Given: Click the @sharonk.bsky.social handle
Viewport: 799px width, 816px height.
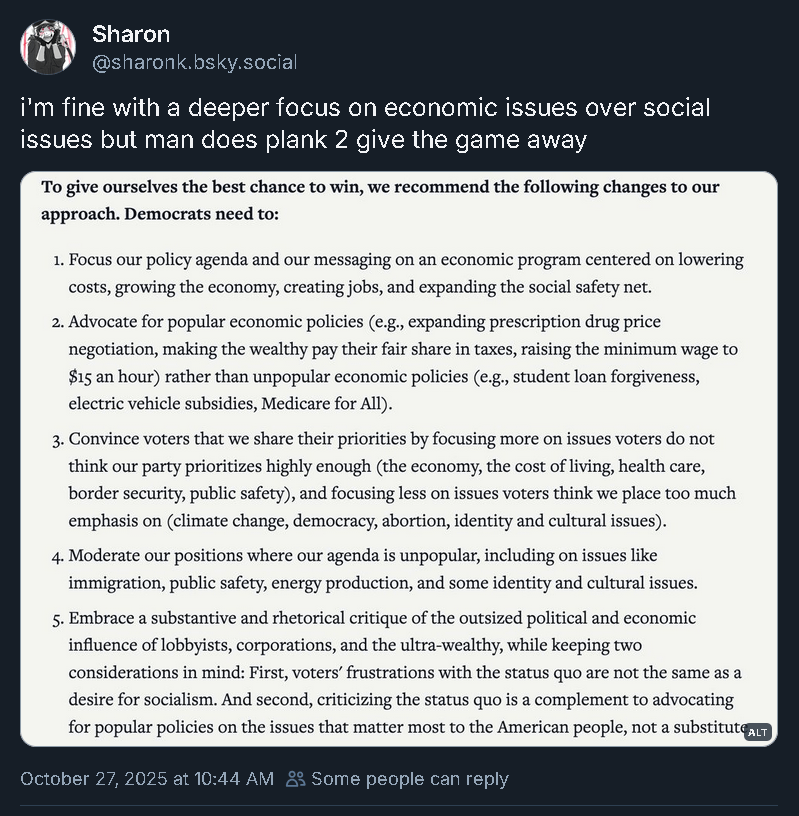Looking at the screenshot, I should 194,62.
